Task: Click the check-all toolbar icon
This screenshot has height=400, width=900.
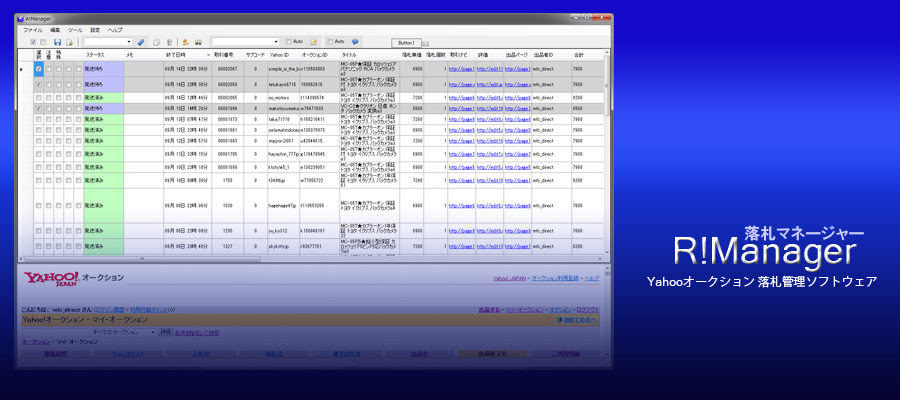Action: pos(33,42)
